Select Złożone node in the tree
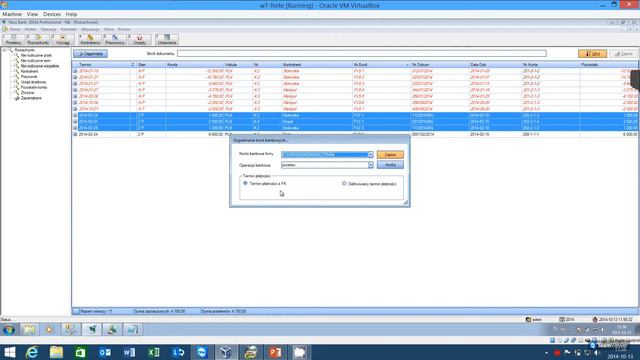 point(27,93)
